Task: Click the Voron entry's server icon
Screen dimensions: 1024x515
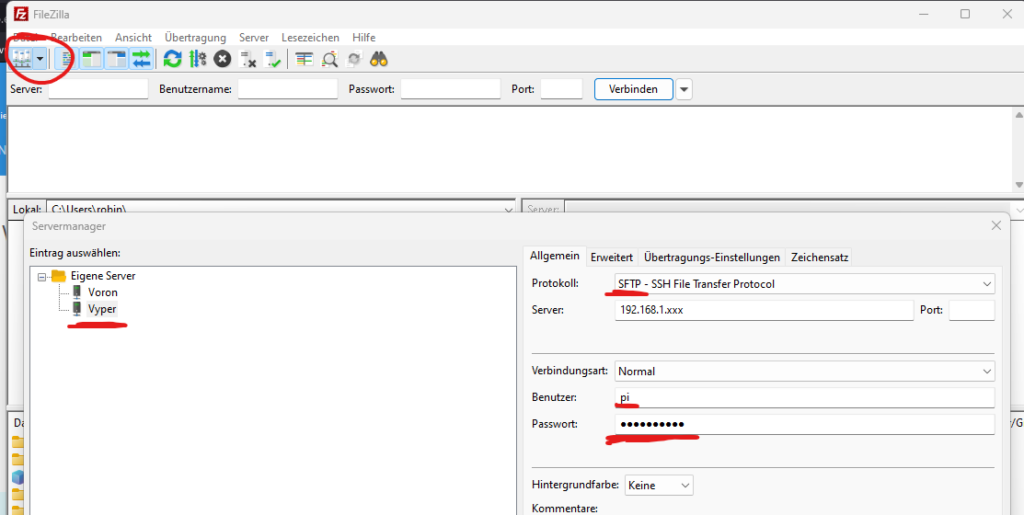Action: [x=77, y=292]
